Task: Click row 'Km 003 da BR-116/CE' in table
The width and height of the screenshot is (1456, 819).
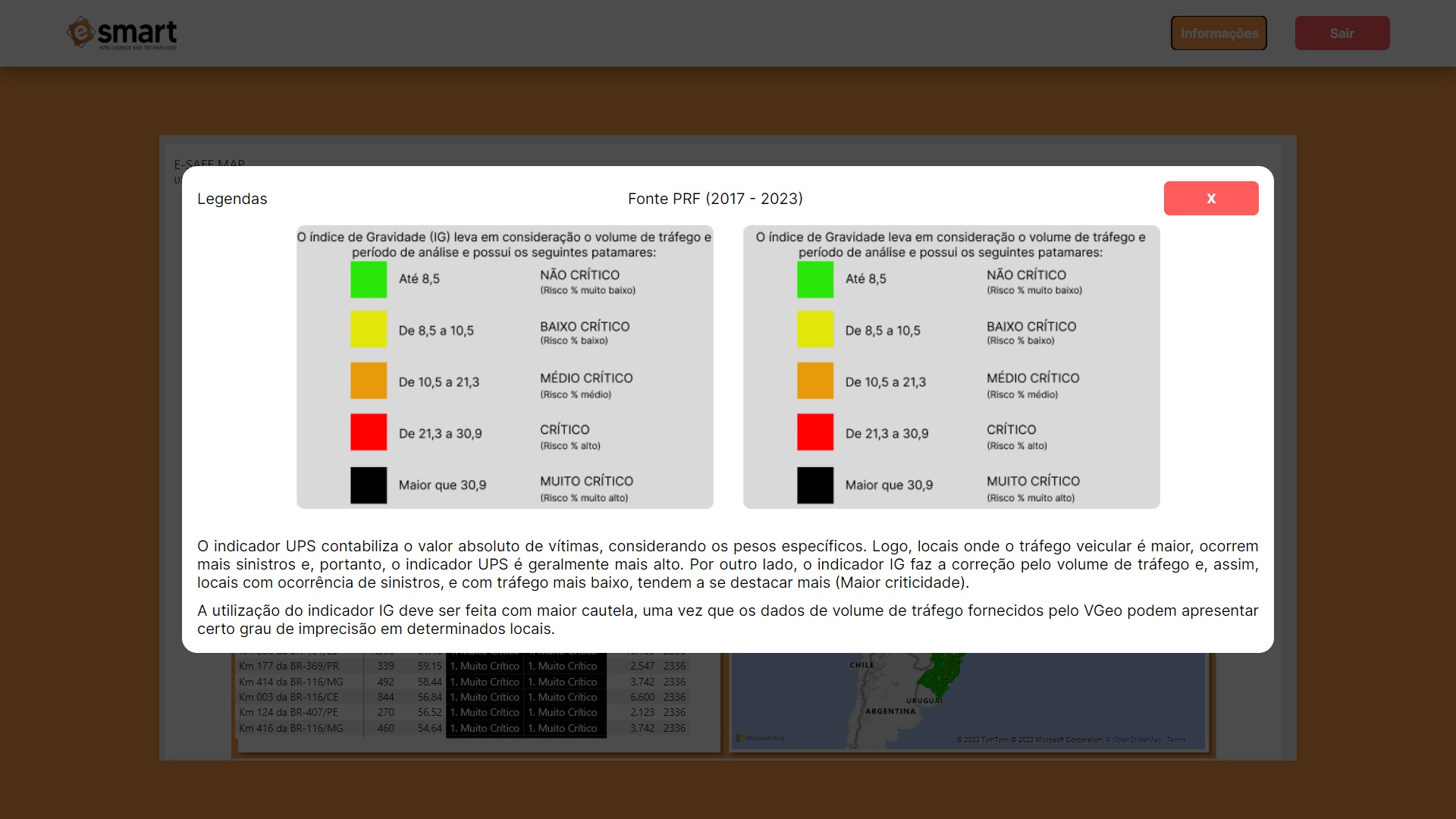Action: pos(463,697)
